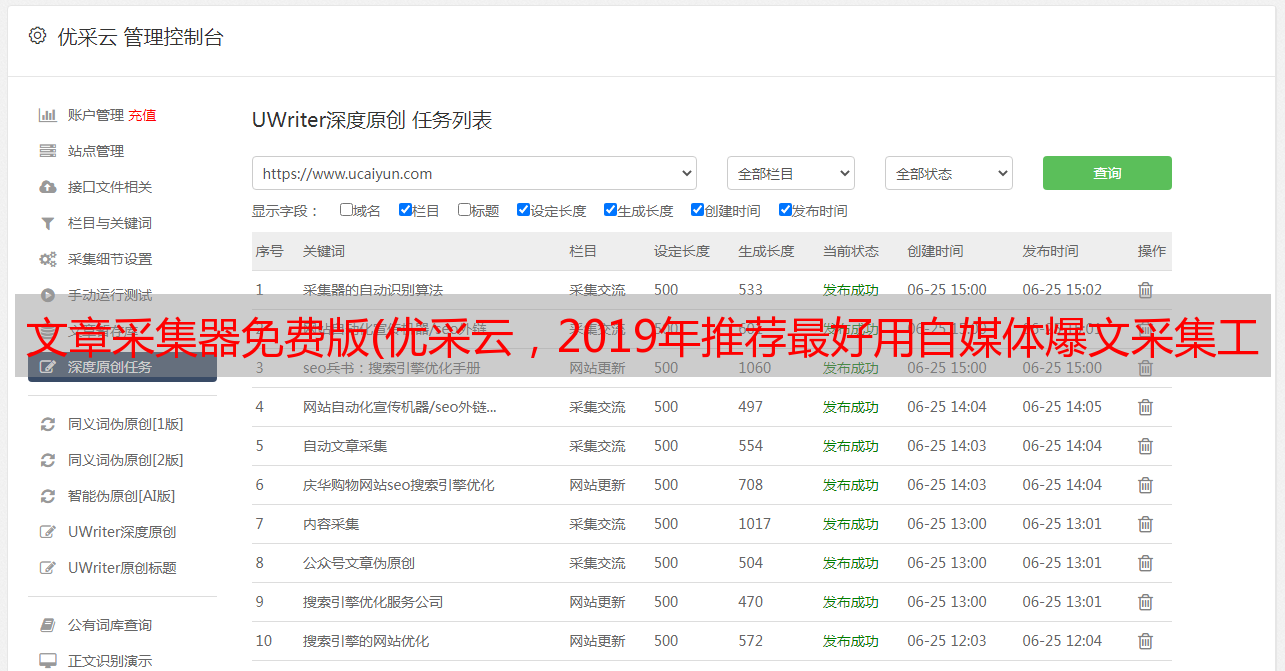Viewport: 1285px width, 671px height.
Task: Click the cloud upload icon for 接口文件相关
Action: [47, 187]
